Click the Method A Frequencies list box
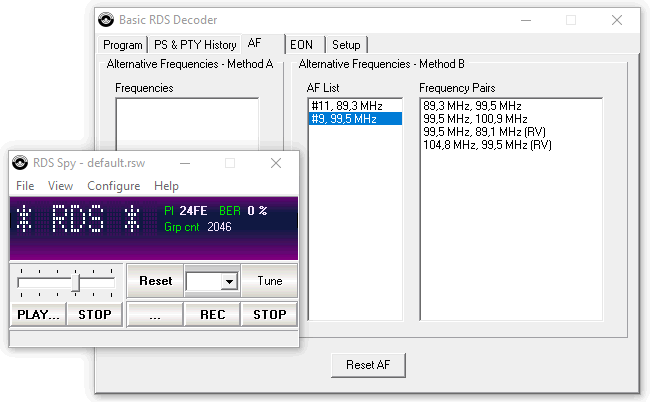Viewport: 650px width, 402px height. 187,124
